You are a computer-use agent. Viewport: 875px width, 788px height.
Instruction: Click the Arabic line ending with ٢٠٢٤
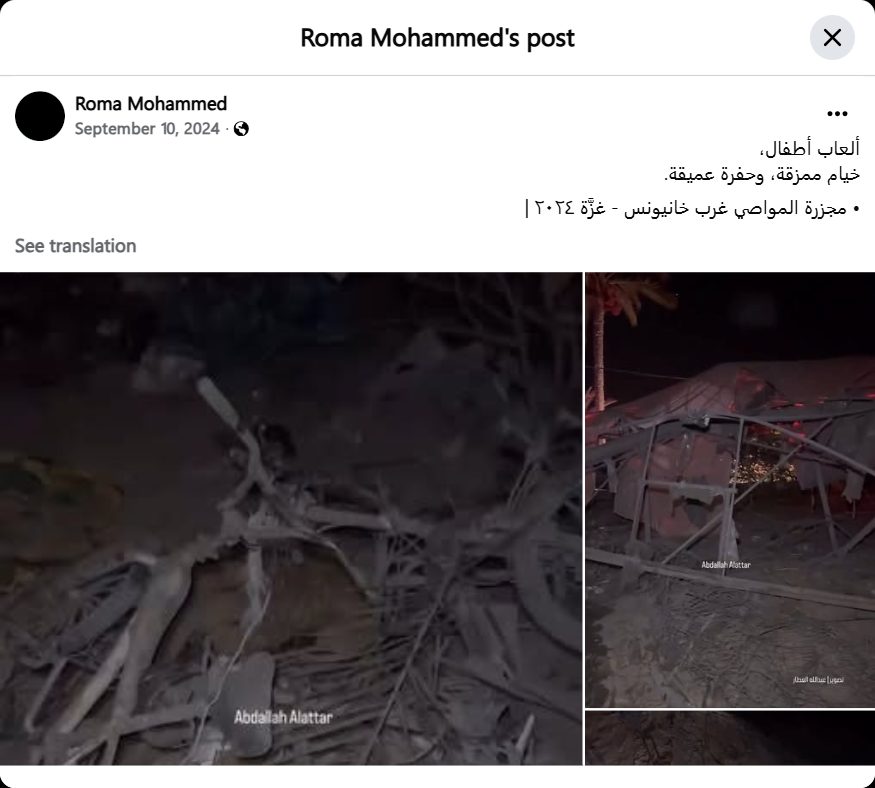(x=693, y=208)
